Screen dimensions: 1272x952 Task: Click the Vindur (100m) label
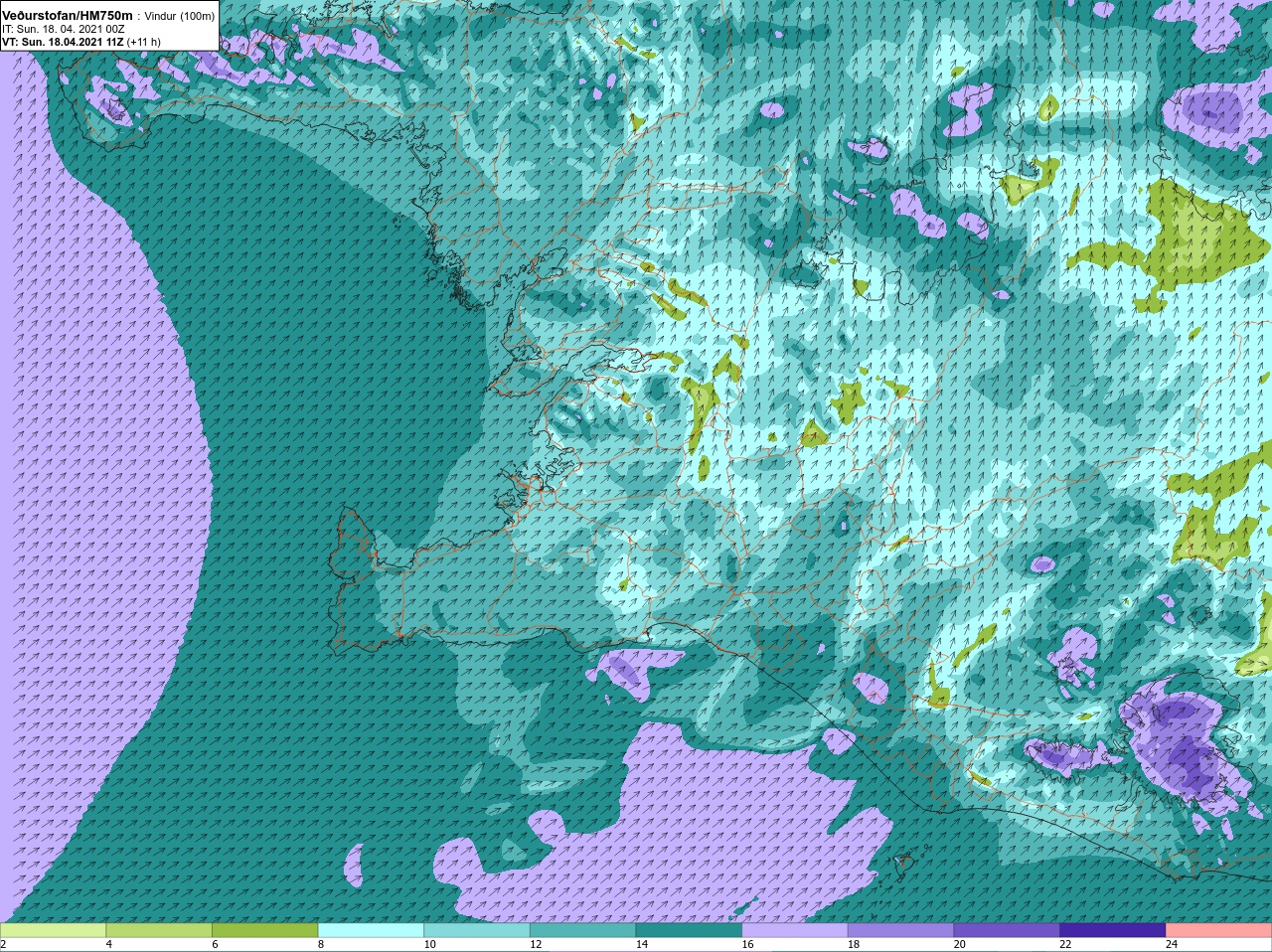click(x=179, y=17)
